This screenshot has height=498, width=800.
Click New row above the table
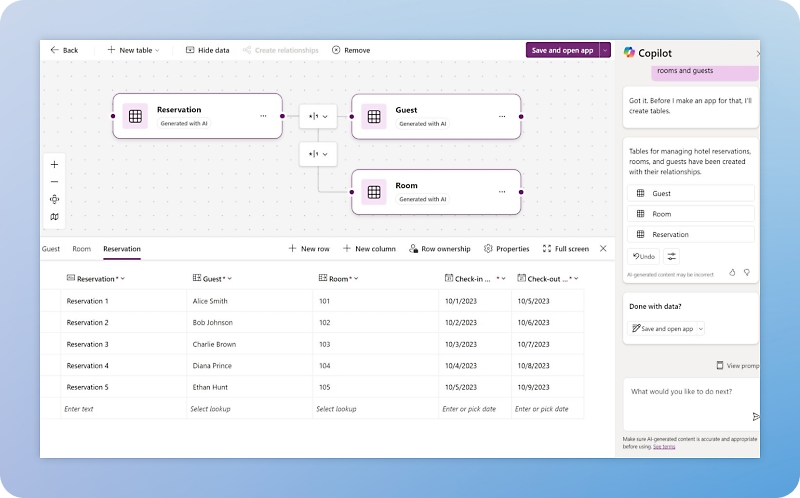[309, 249]
